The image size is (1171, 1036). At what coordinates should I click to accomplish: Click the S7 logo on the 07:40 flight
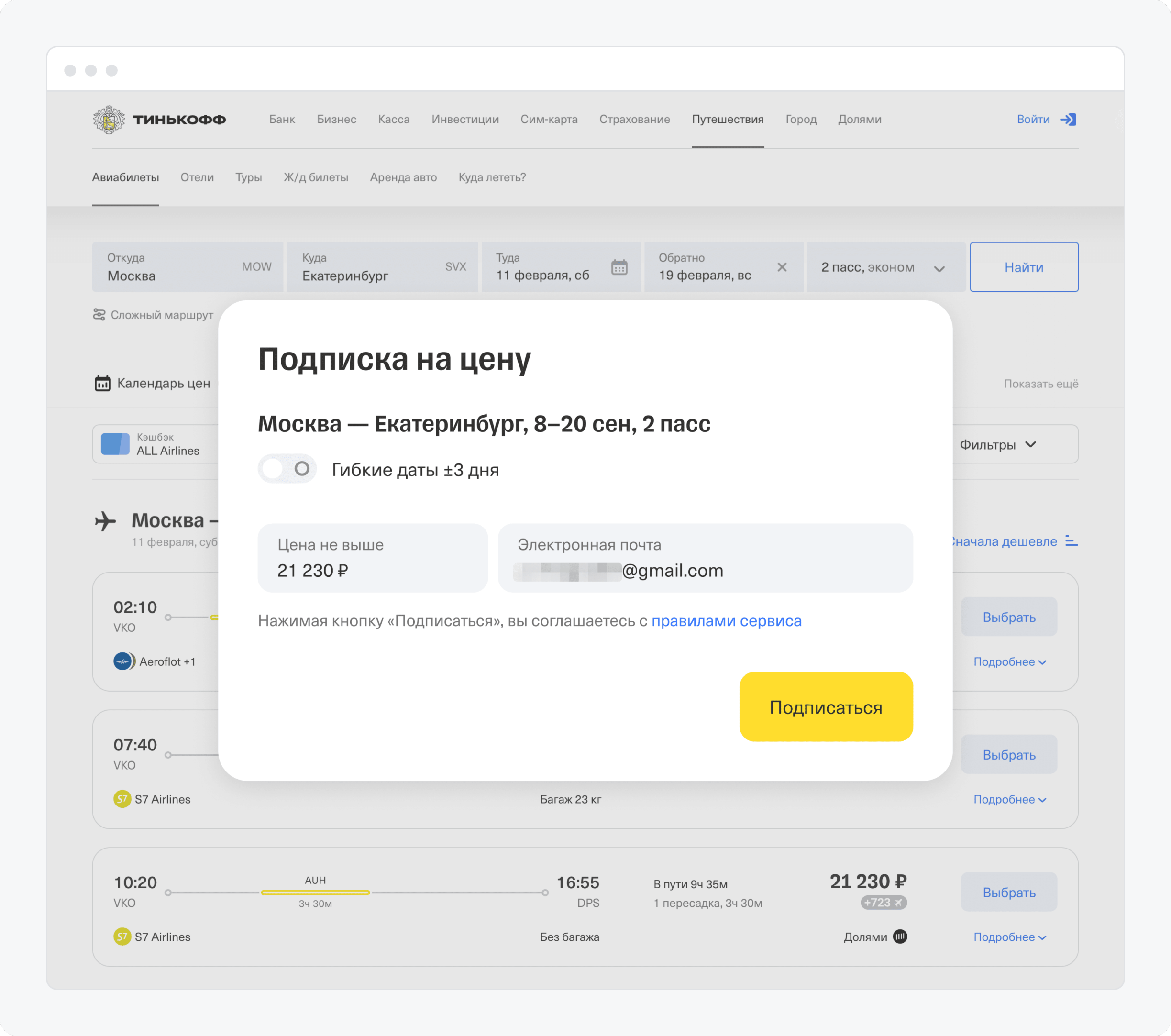point(122,799)
